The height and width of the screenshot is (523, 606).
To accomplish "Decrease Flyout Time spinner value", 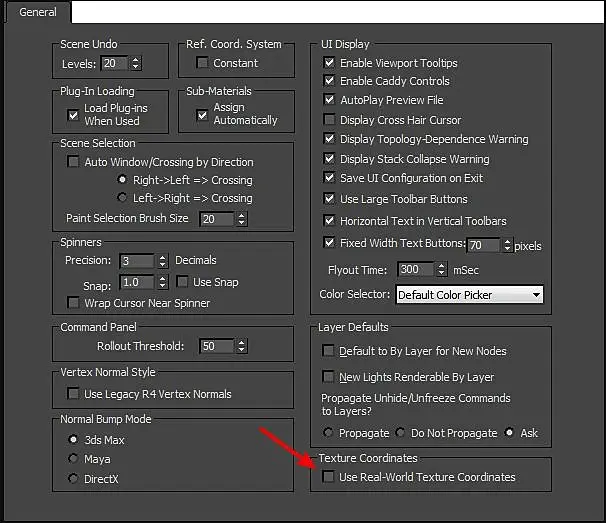I will pos(441,273).
